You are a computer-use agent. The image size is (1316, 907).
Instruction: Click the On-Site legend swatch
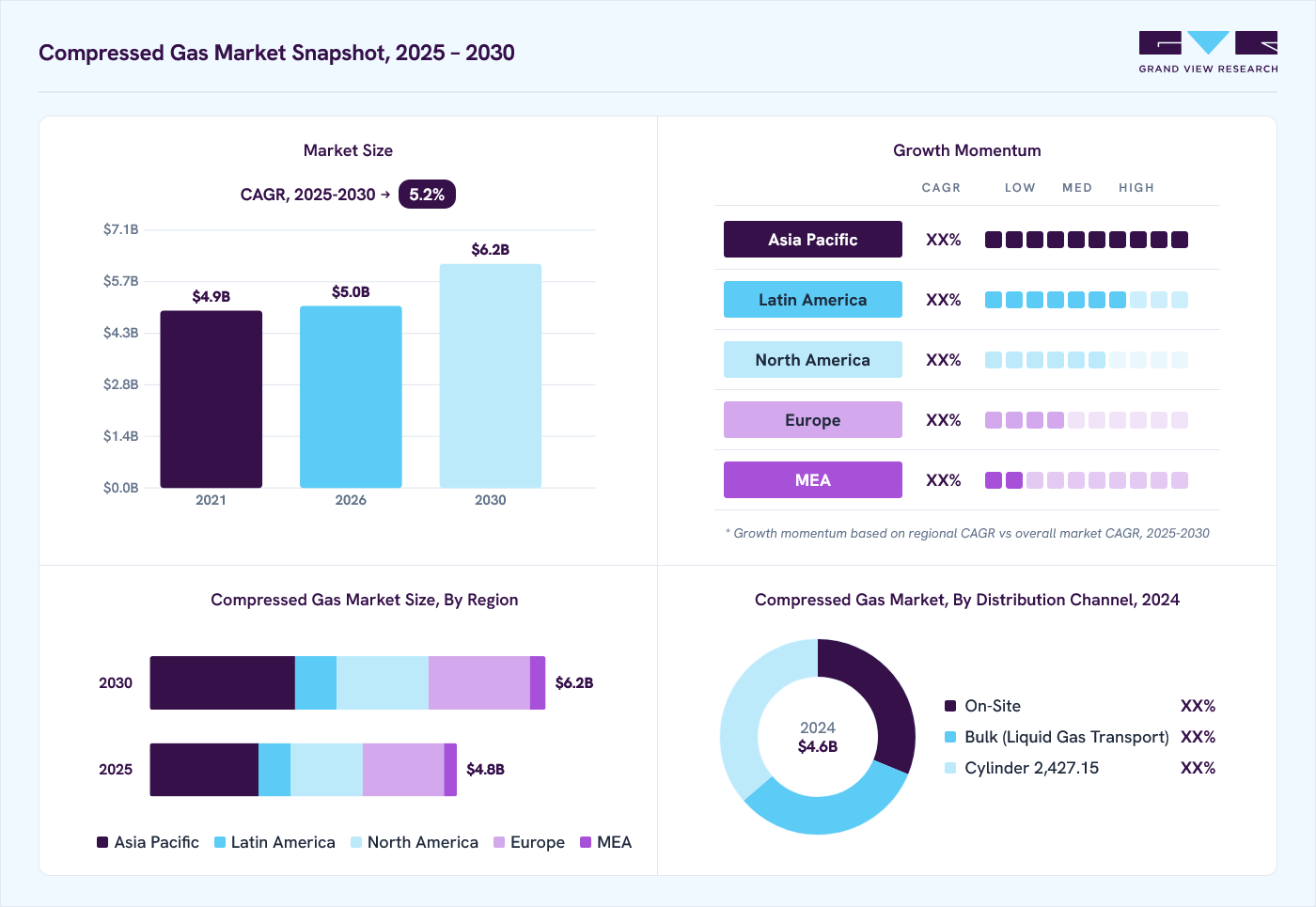950,706
